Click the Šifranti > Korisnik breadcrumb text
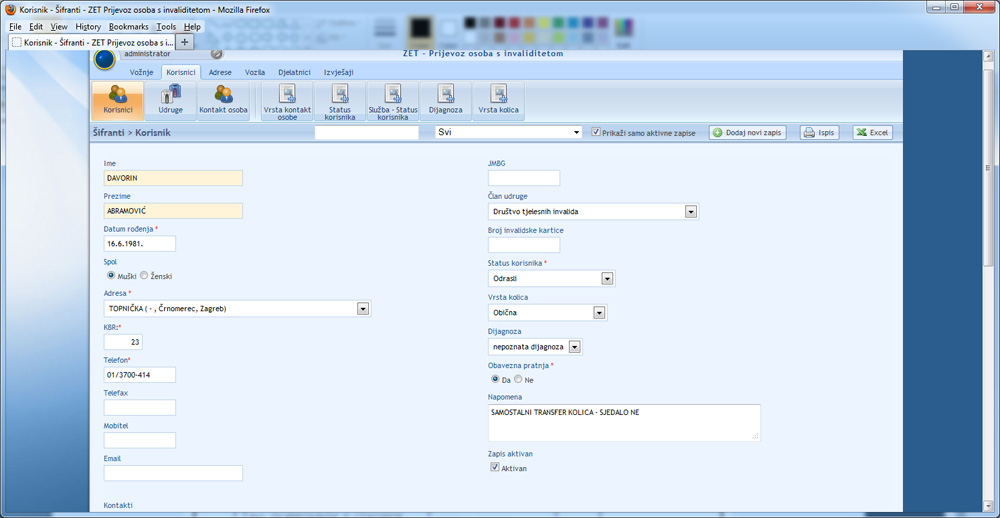 tap(132, 133)
